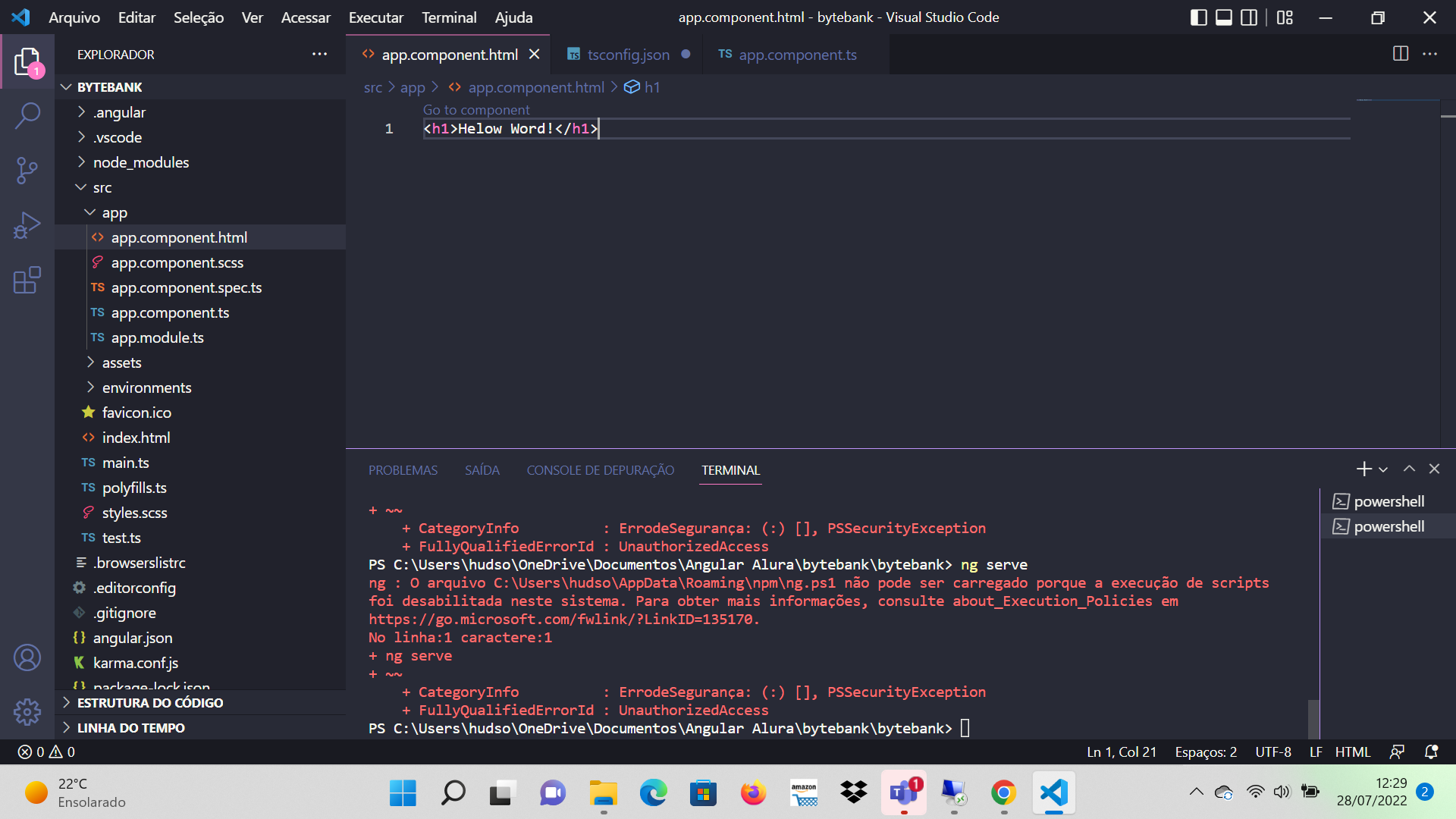The height and width of the screenshot is (819, 1456).
Task: Open angular.json file in explorer
Action: click(x=200, y=638)
